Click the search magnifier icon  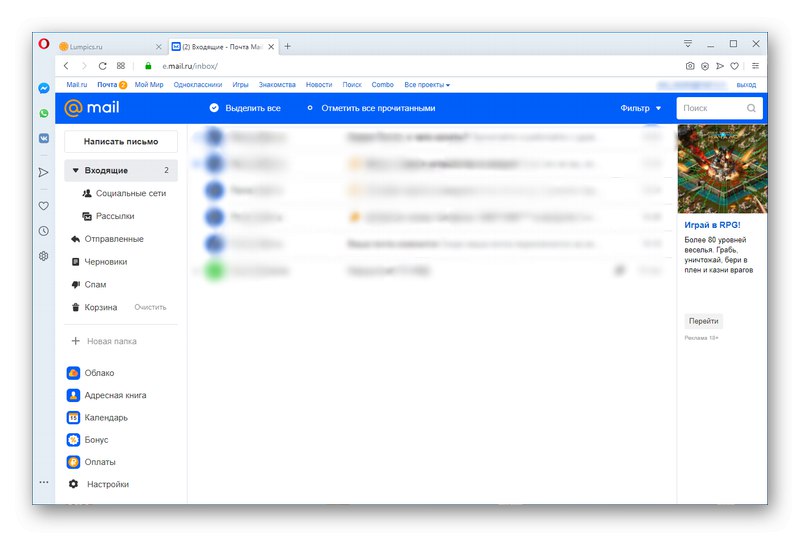click(x=751, y=108)
